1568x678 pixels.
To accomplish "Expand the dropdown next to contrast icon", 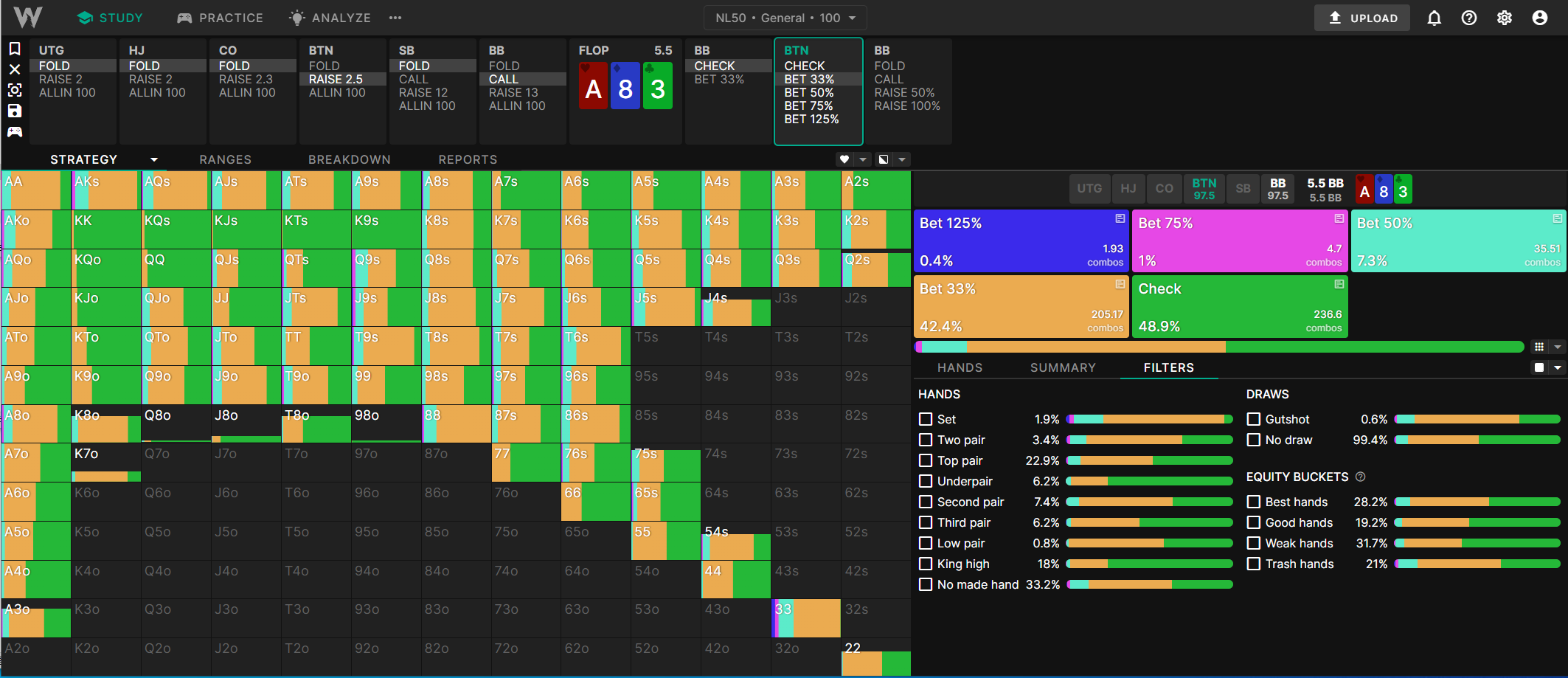I will click(x=902, y=159).
